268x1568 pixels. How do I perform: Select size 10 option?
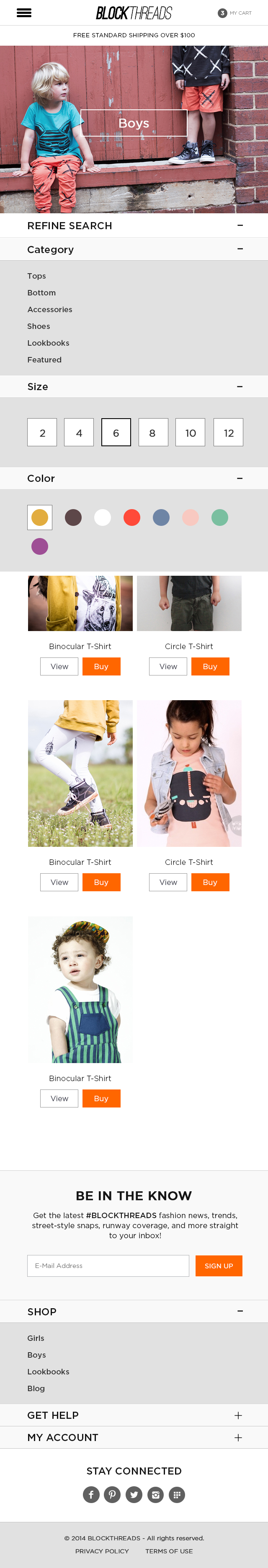[x=190, y=432]
